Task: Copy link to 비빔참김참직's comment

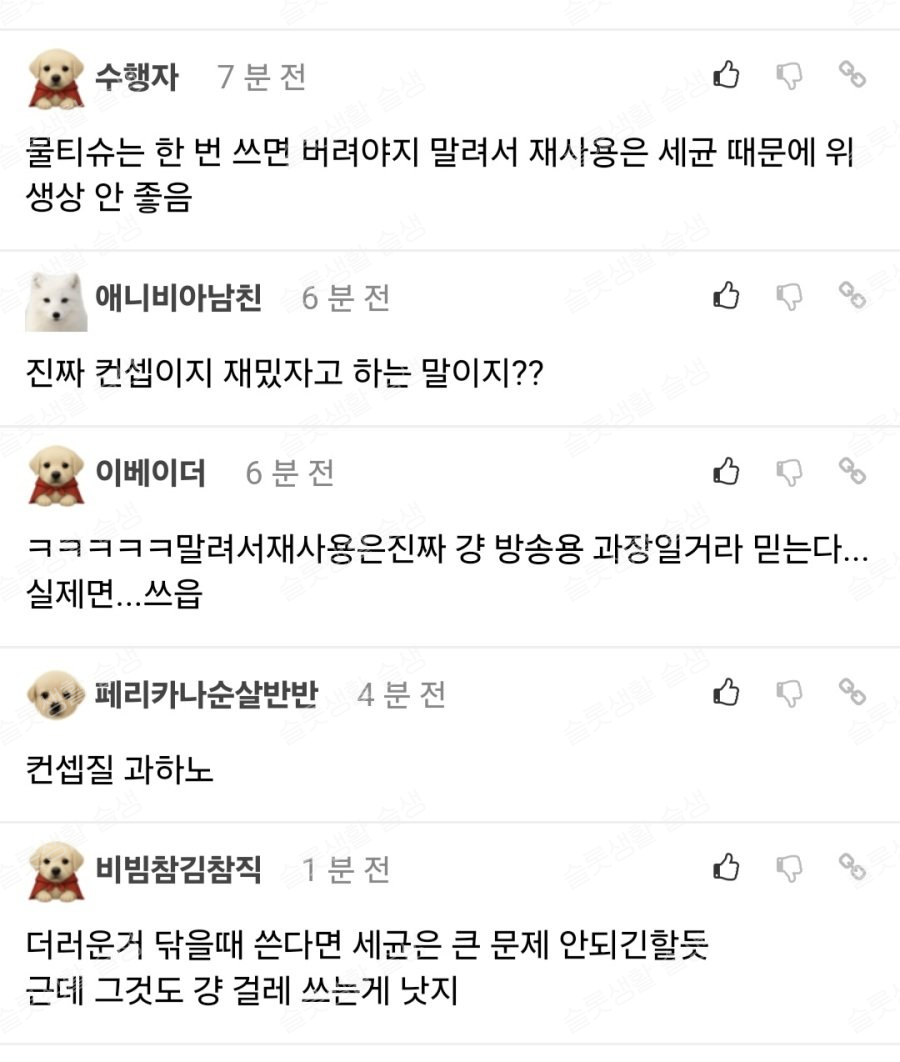Action: tap(852, 867)
